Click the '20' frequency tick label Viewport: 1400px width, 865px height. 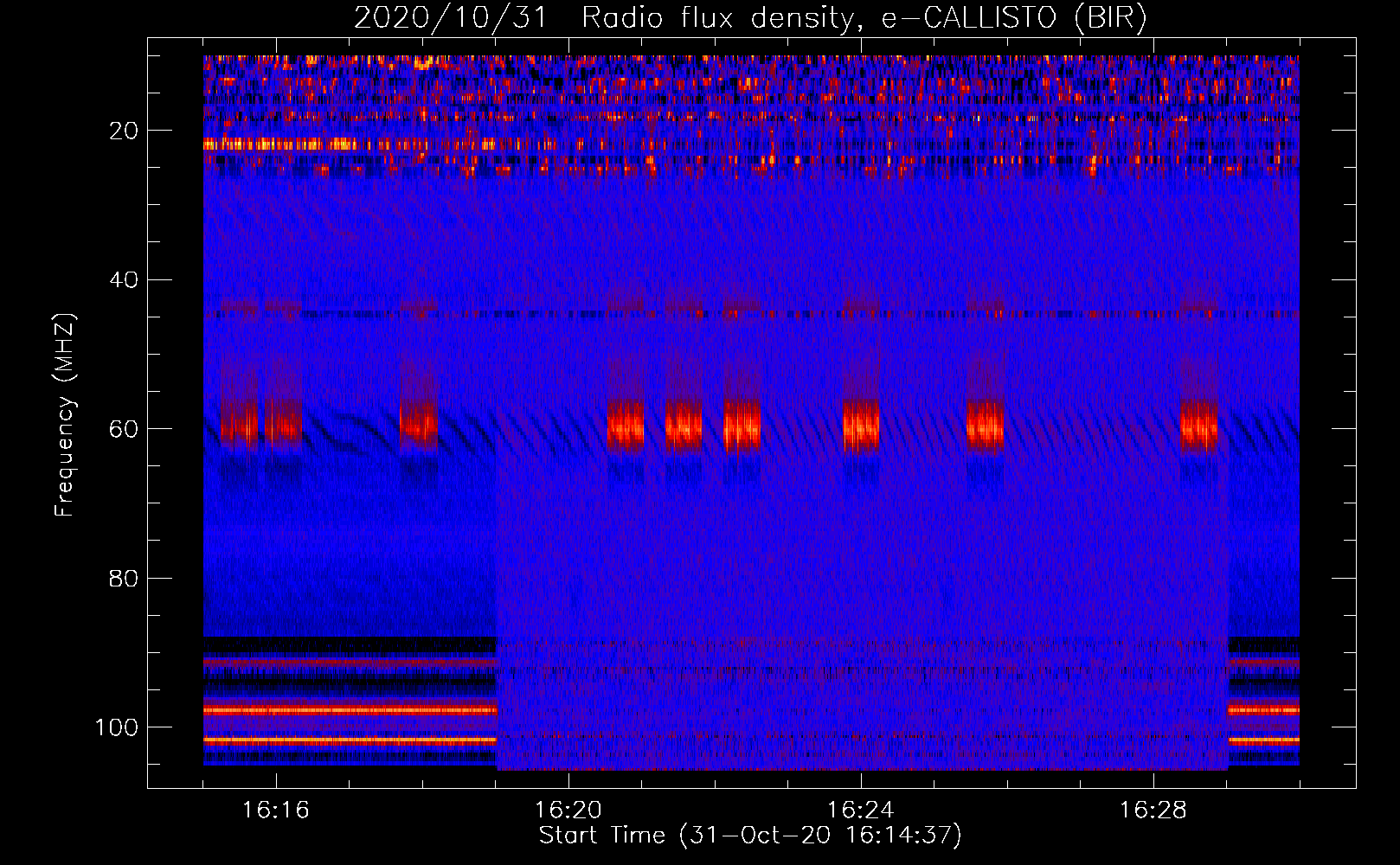tap(124, 131)
